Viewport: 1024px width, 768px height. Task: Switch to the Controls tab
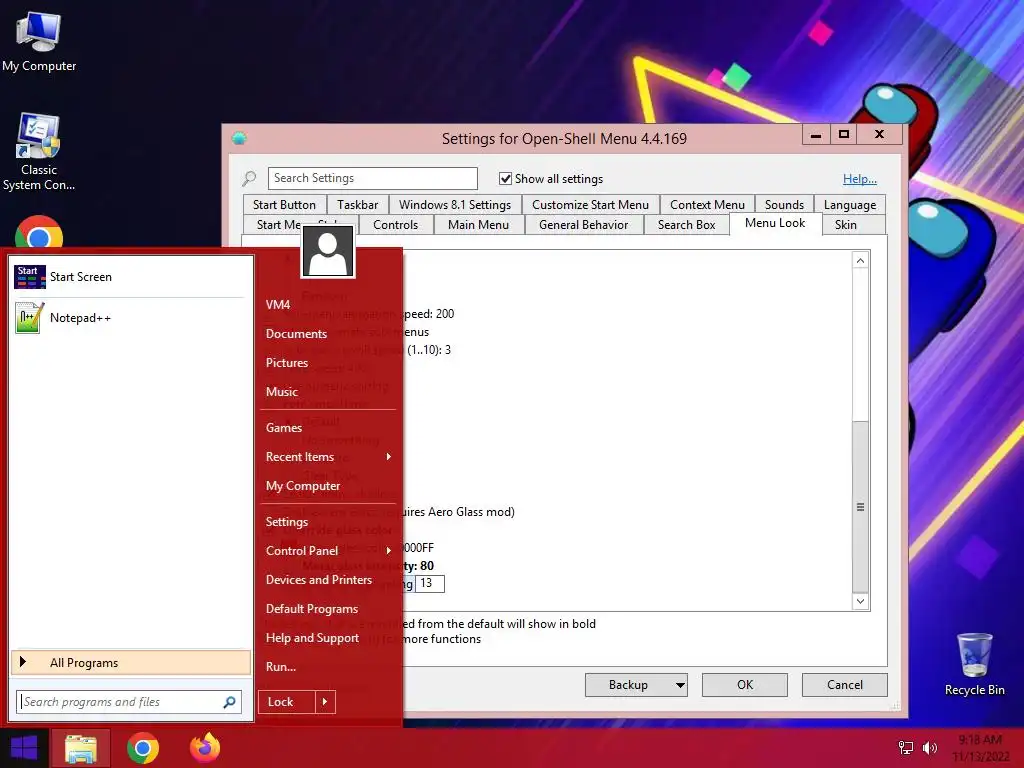point(395,225)
